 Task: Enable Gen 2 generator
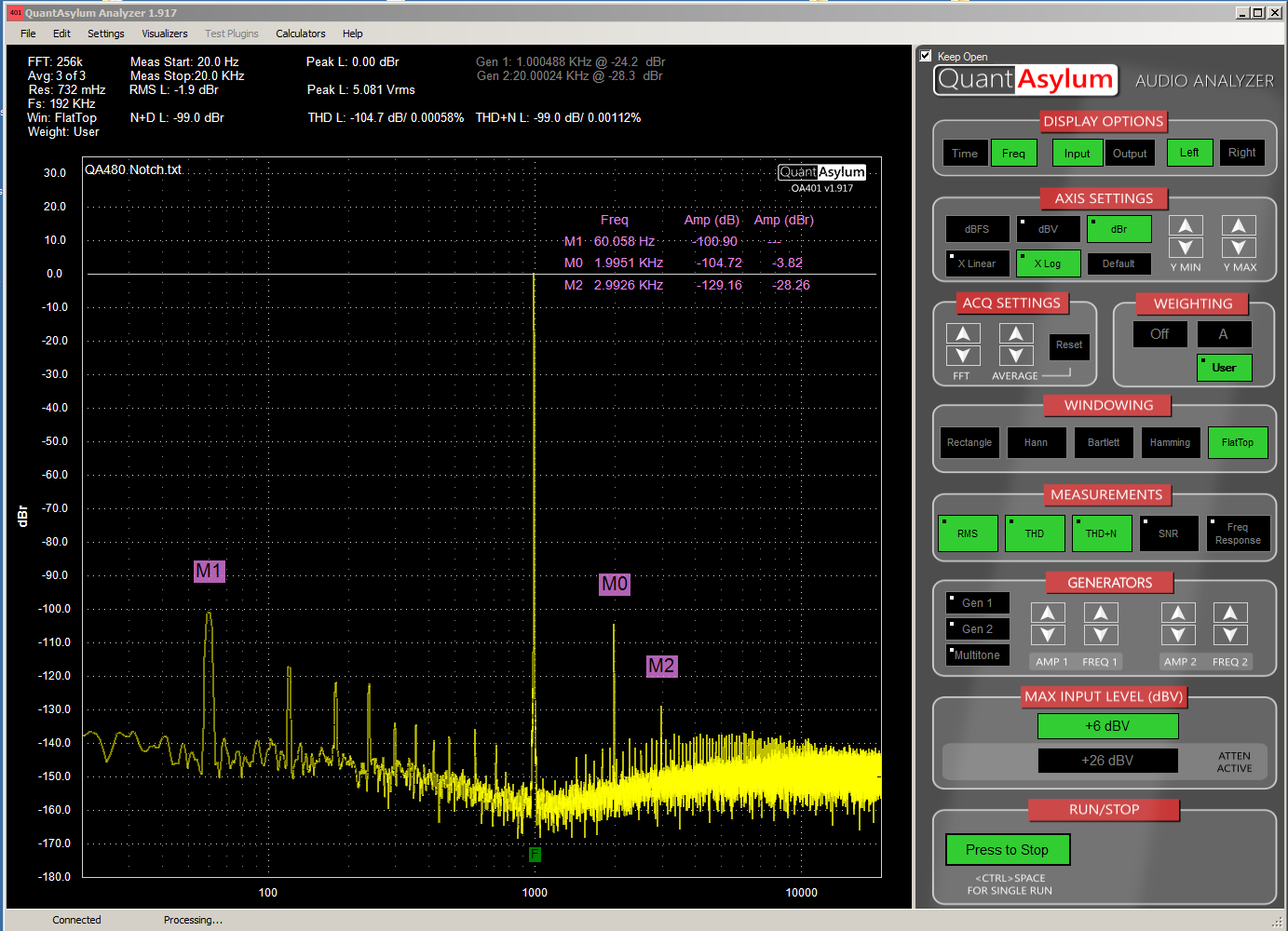(977, 629)
